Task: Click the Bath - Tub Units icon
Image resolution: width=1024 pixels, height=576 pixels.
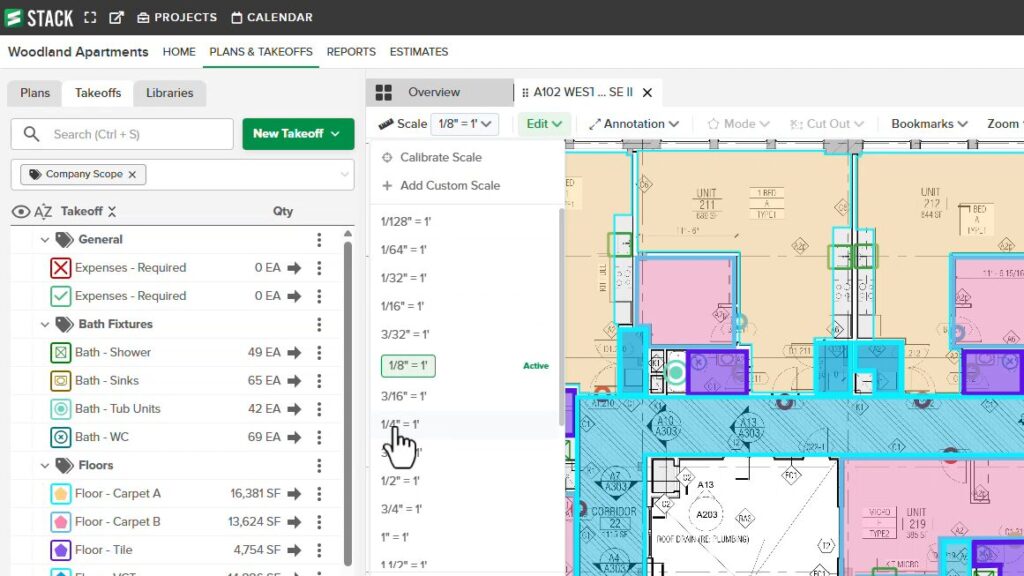Action: click(60, 409)
